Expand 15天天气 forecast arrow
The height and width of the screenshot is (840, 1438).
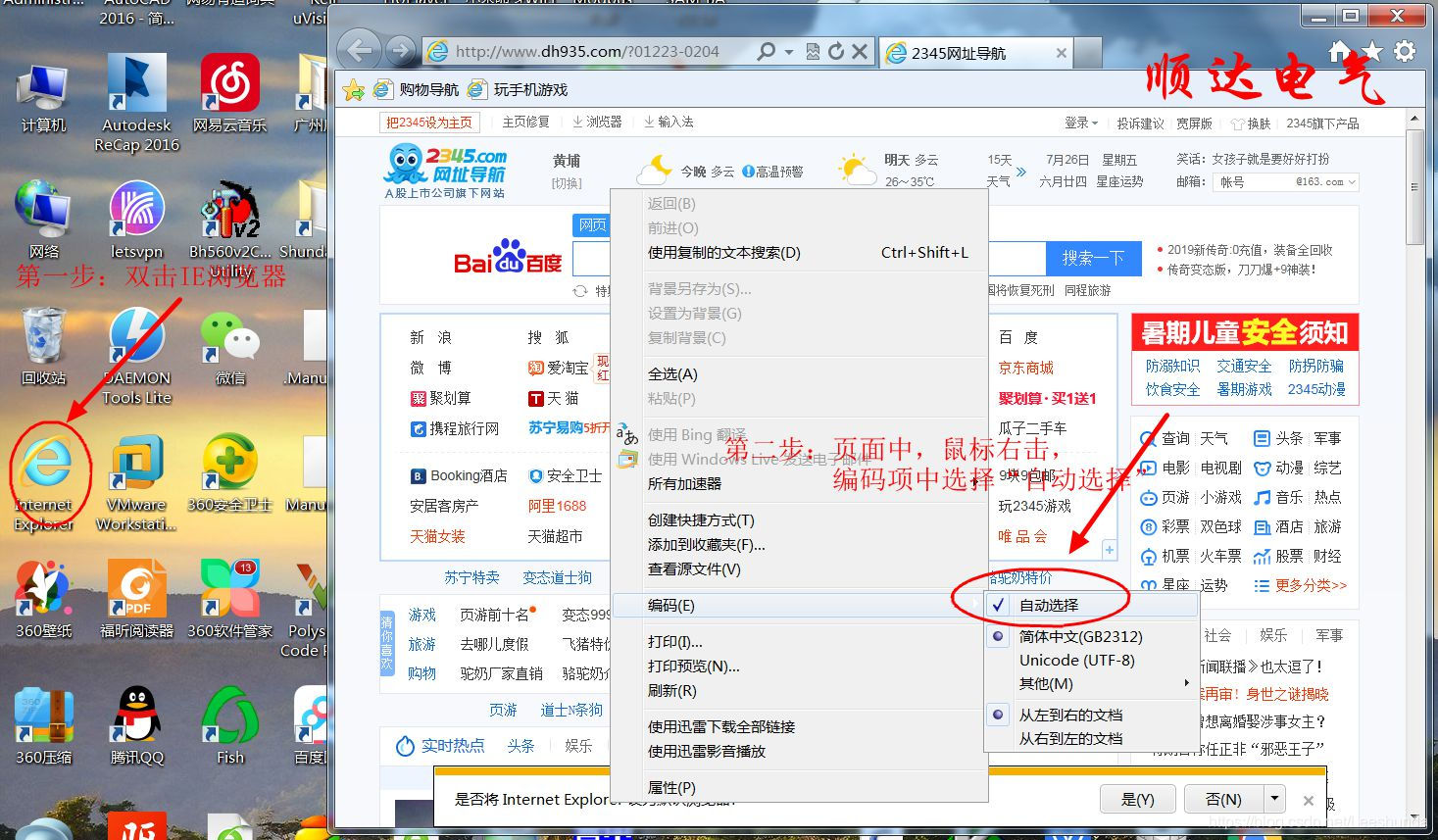pyautogui.click(x=1021, y=172)
